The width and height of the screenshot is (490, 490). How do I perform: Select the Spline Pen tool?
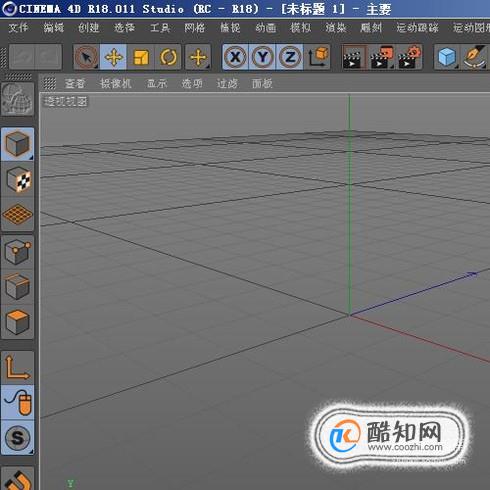[x=475, y=57]
